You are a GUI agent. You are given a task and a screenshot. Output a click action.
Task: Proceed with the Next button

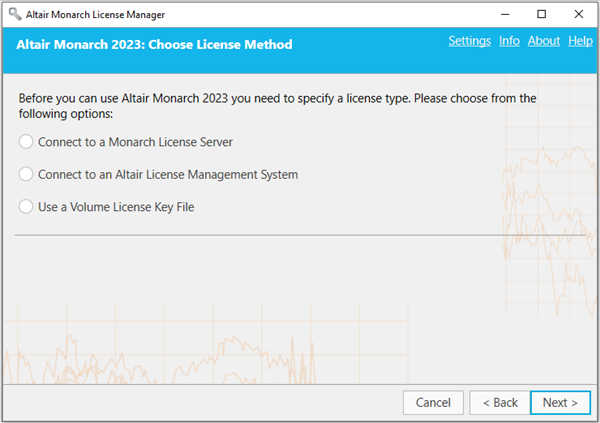[x=560, y=402]
